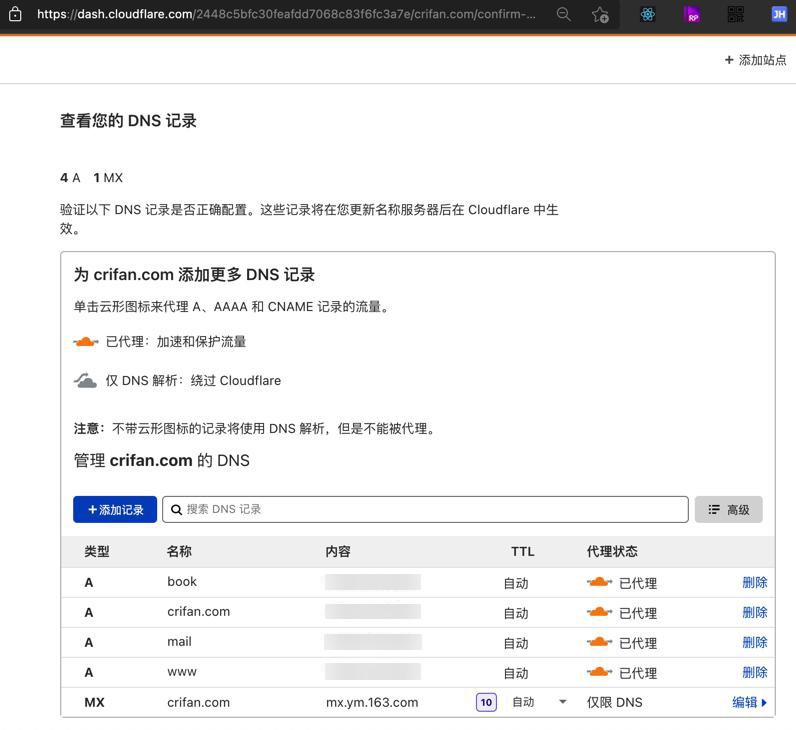The image size is (796, 730).
Task: Toggle proxy cloud for crifan.com A record
Action: click(600, 612)
